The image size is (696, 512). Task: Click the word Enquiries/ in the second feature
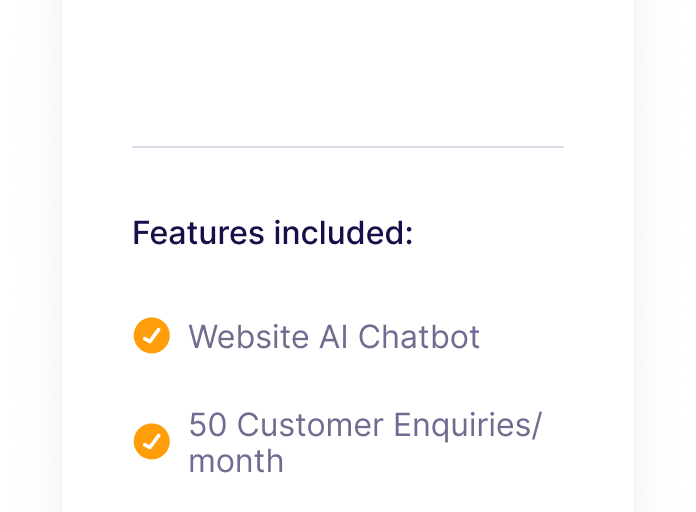pos(468,427)
